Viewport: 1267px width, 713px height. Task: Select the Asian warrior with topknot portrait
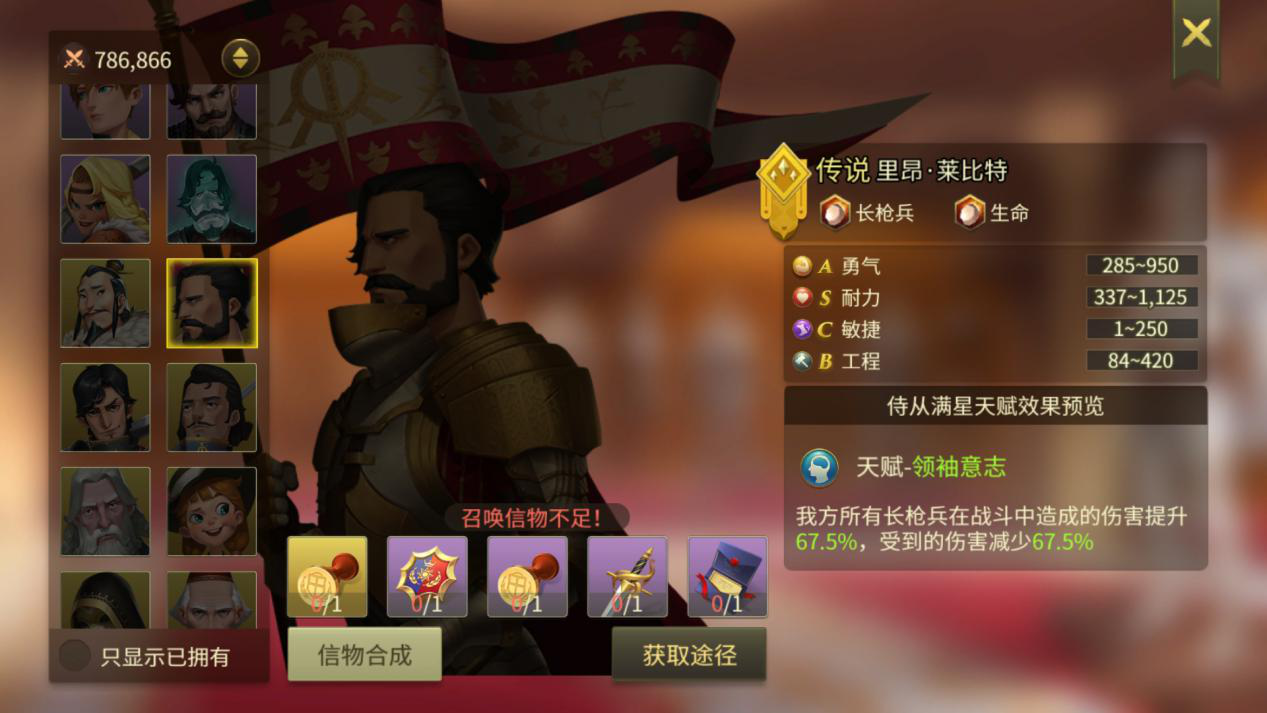click(x=105, y=303)
